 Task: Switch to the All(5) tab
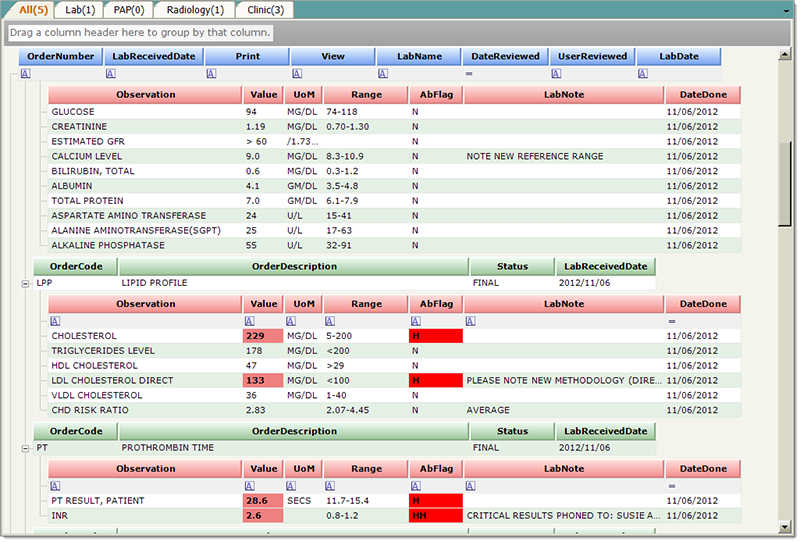33,10
